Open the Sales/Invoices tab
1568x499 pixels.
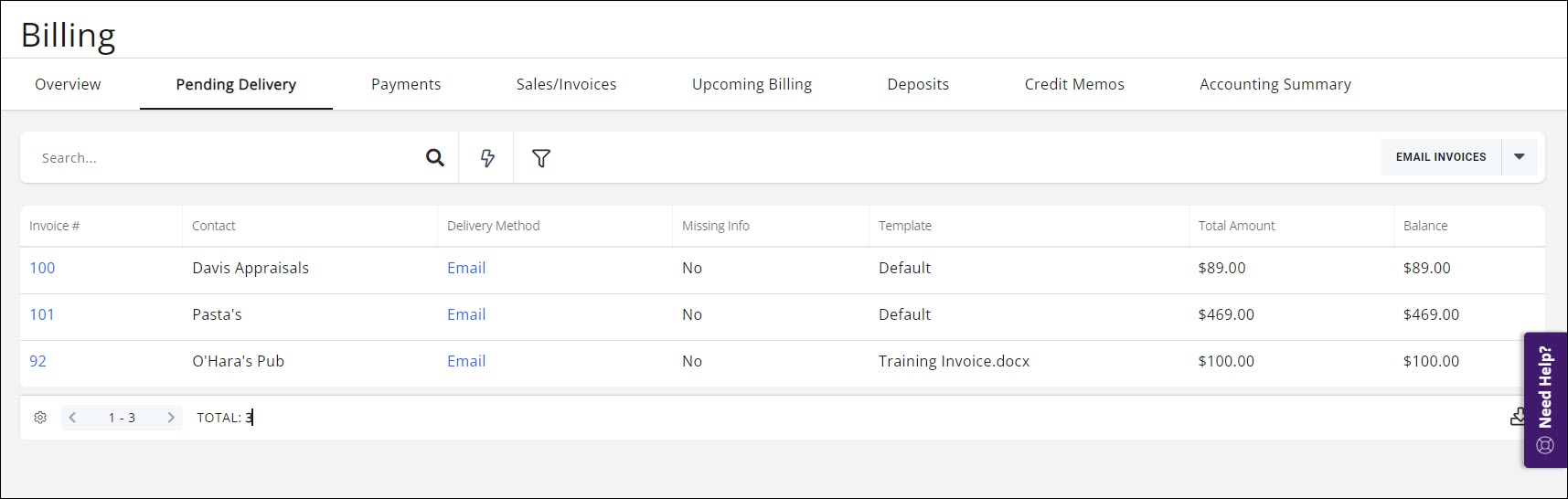click(x=566, y=84)
